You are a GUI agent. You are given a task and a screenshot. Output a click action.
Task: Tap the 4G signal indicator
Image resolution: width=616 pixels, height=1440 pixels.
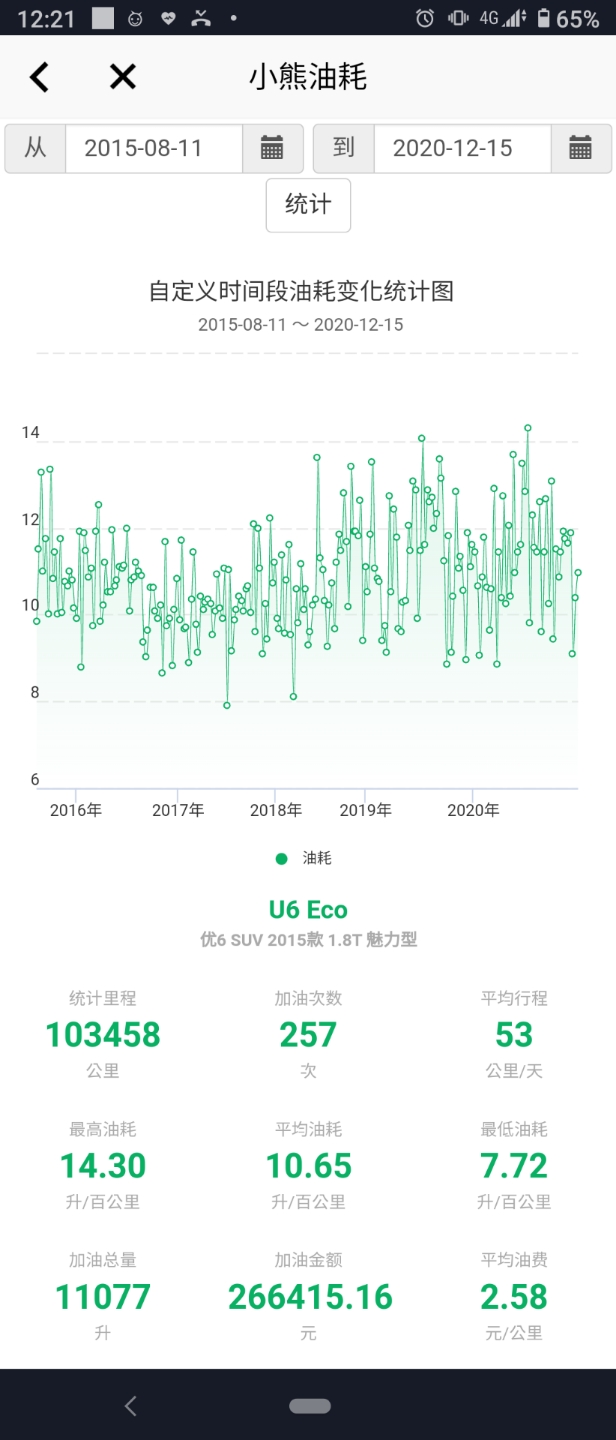click(x=503, y=18)
